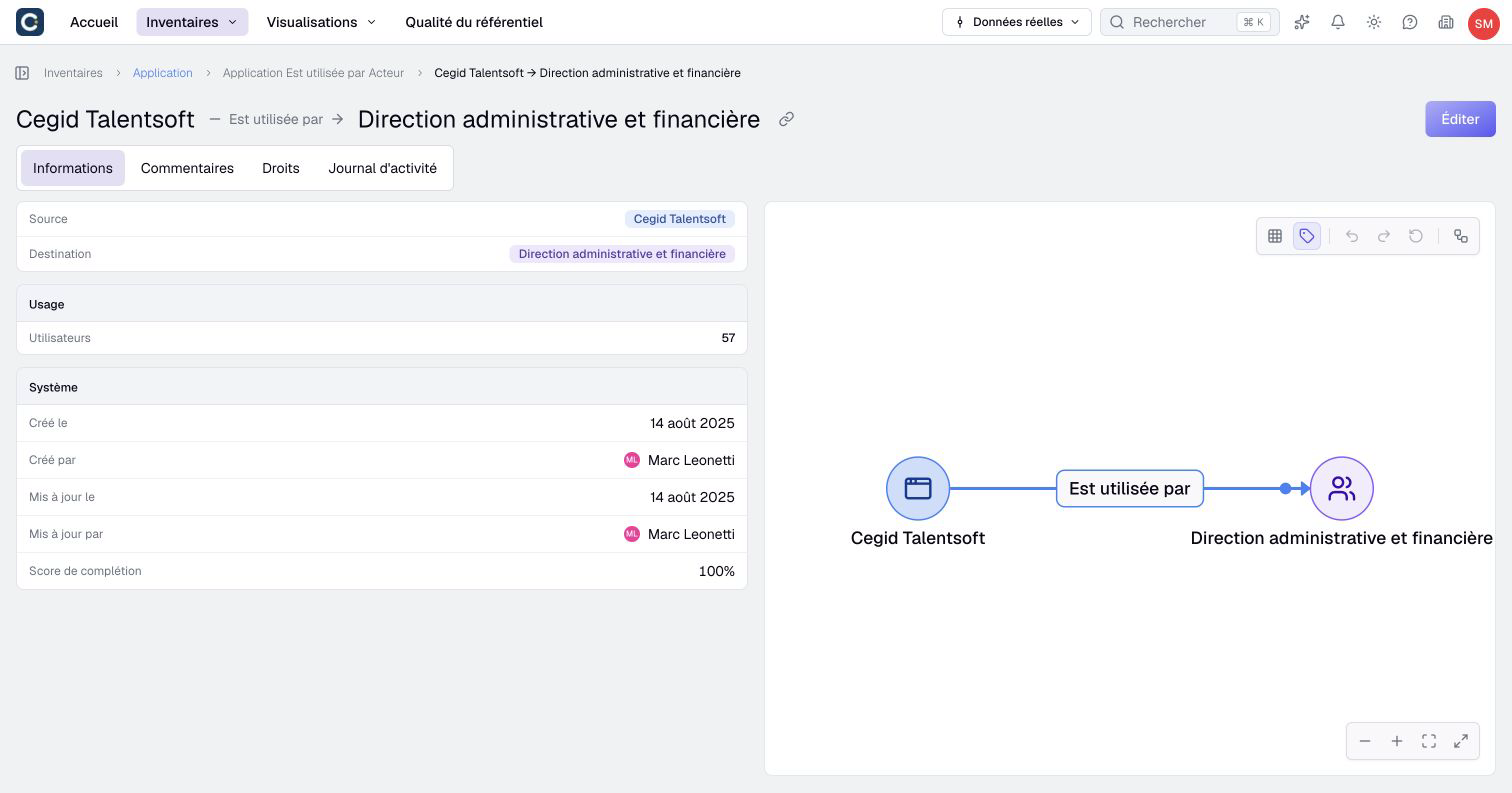The width and height of the screenshot is (1512, 793).
Task: Select the Cegid Talentsoft application node
Action: tap(918, 488)
